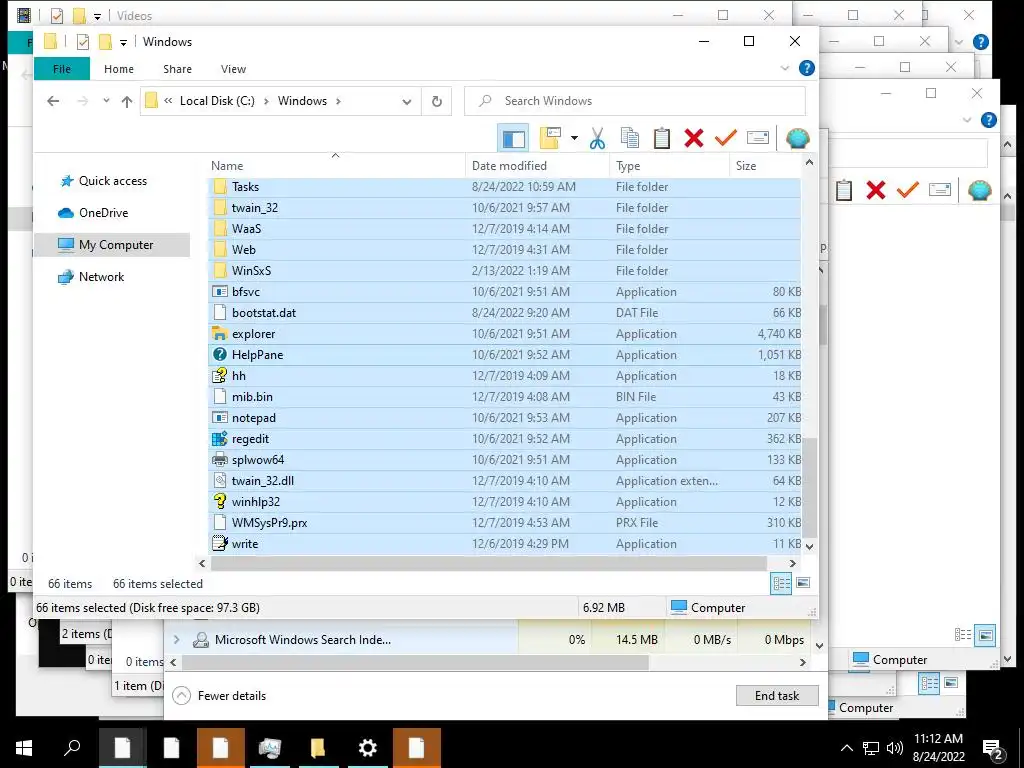This screenshot has width=1024, height=768.
Task: Show hidden tray icons chevron
Action: pyautogui.click(x=846, y=748)
